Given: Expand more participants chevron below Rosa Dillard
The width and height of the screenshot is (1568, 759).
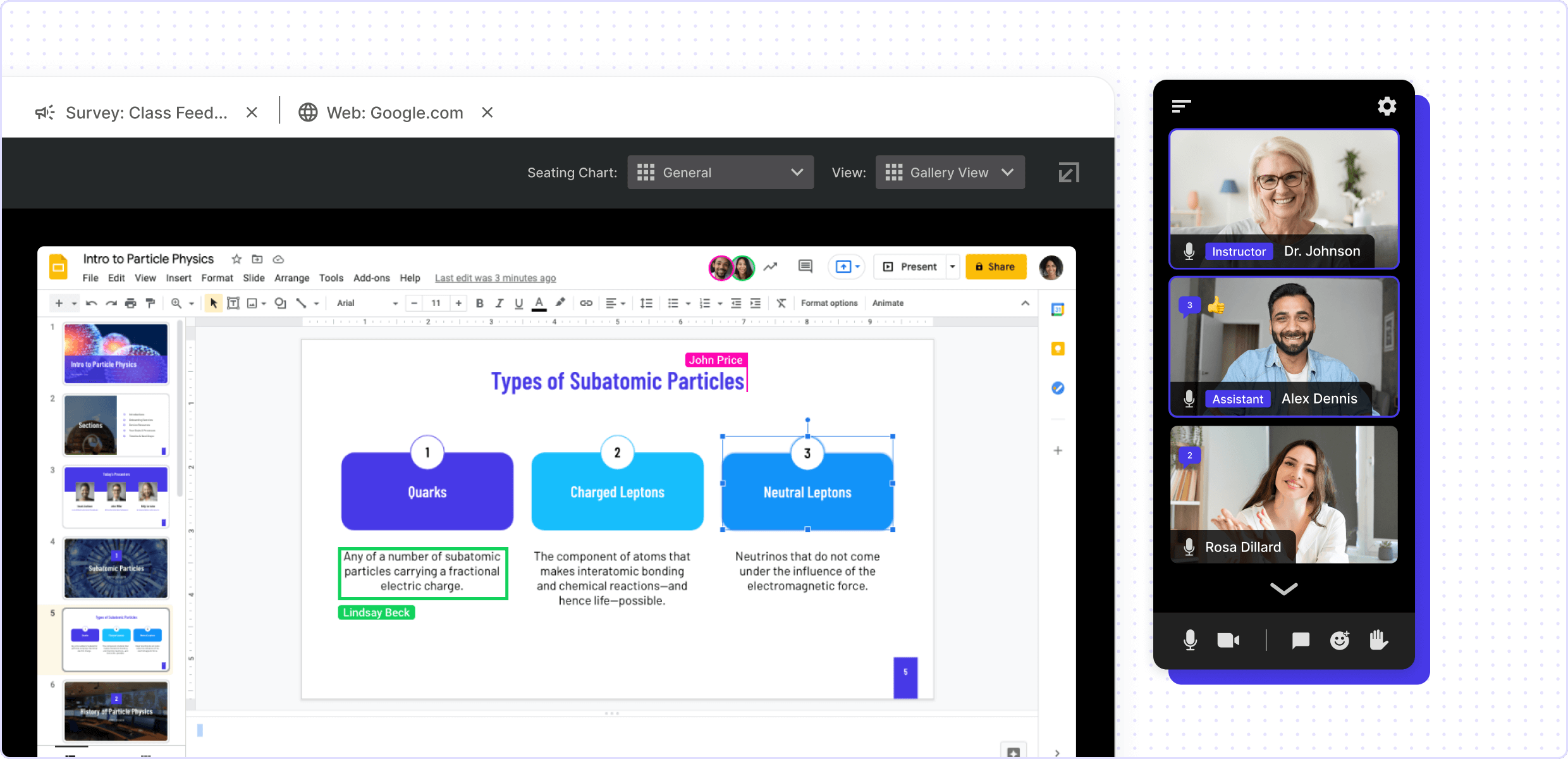Looking at the screenshot, I should (1283, 589).
